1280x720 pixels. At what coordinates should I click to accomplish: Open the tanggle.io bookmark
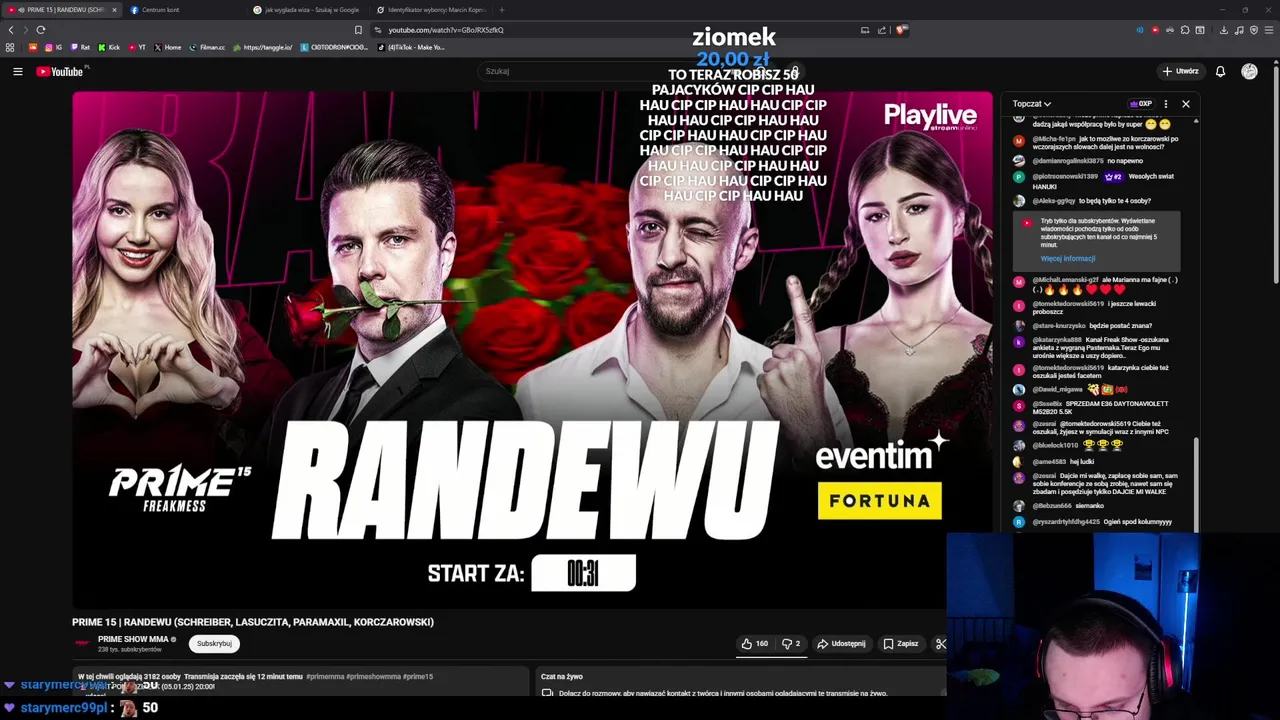pyautogui.click(x=263, y=47)
